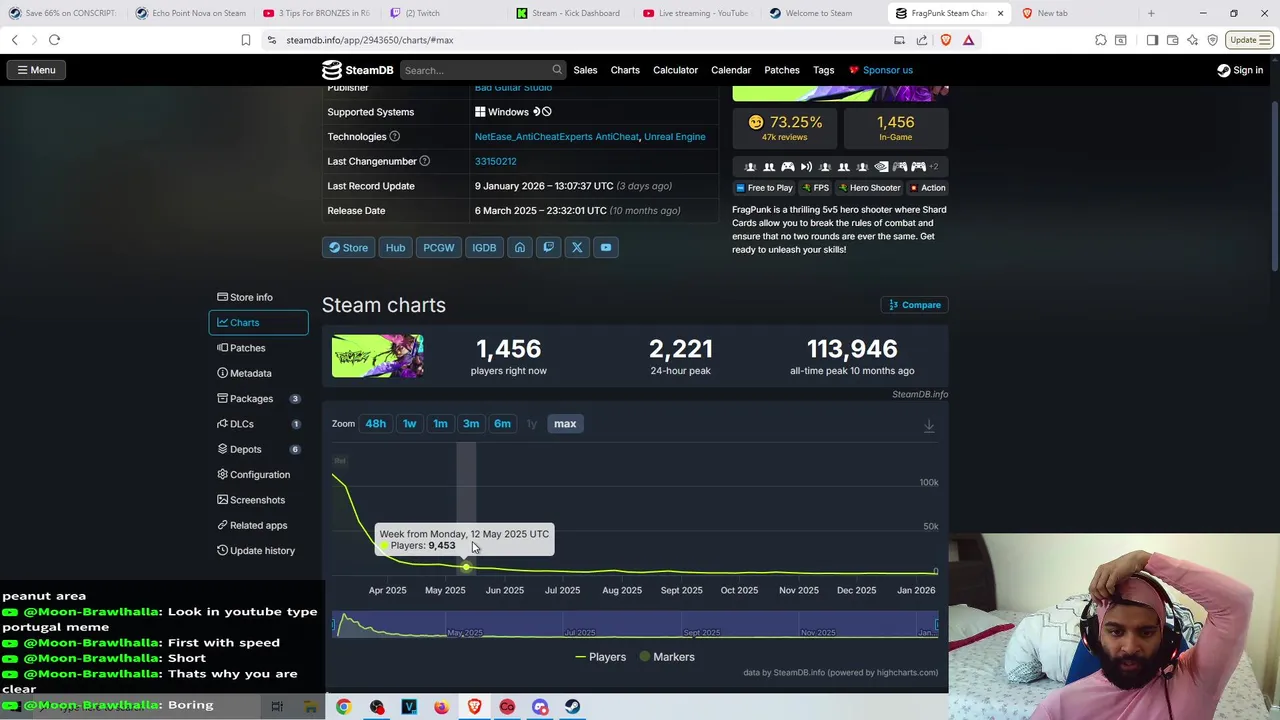Image resolution: width=1280 pixels, height=720 pixels.
Task: Set chart zoom to max
Action: click(565, 424)
